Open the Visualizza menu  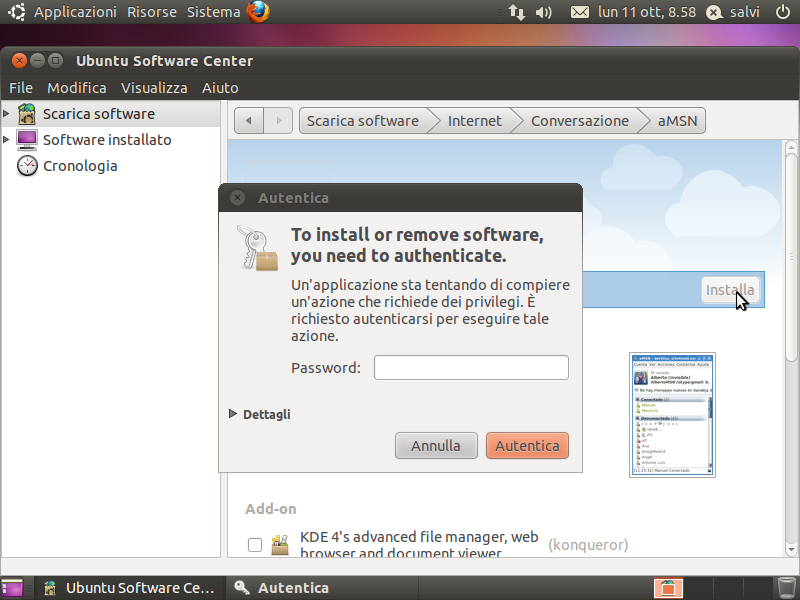pos(154,88)
